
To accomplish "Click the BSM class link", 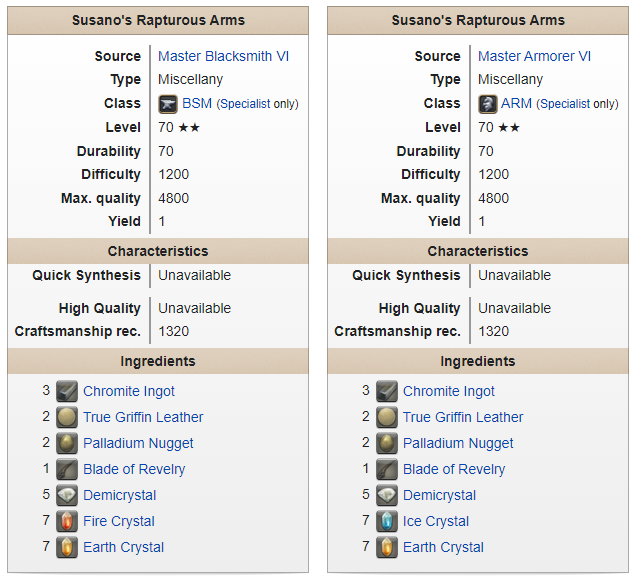I will click(197, 103).
